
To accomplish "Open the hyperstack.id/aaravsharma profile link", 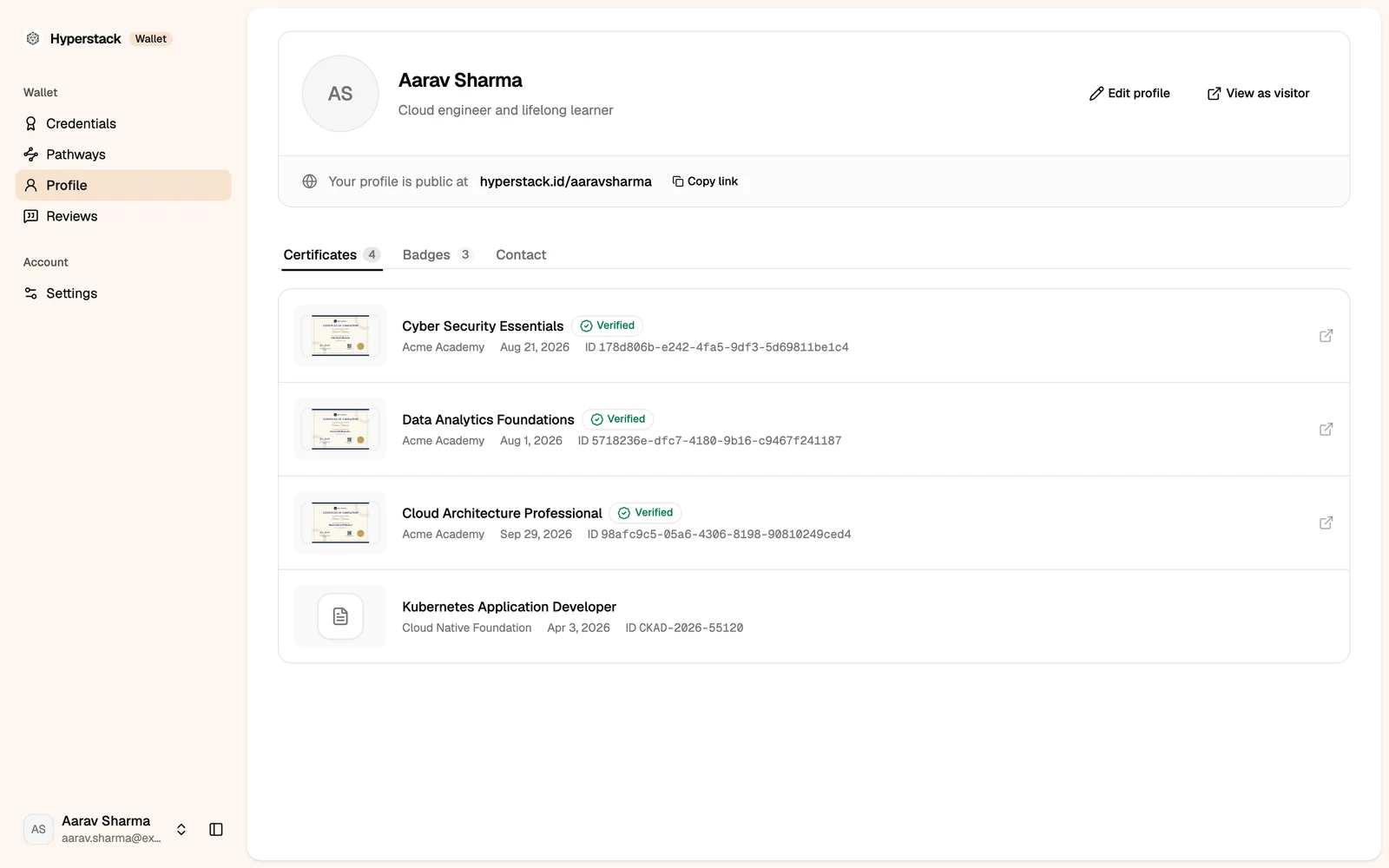I will [x=565, y=181].
